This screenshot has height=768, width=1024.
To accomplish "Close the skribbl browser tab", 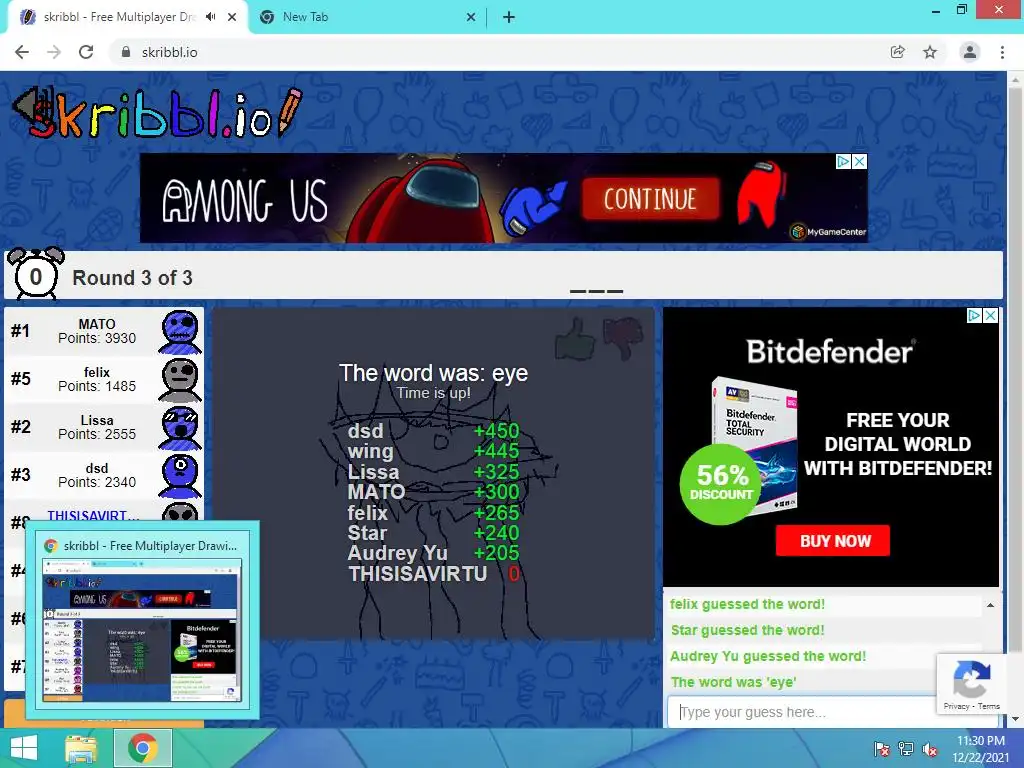I will 232,17.
